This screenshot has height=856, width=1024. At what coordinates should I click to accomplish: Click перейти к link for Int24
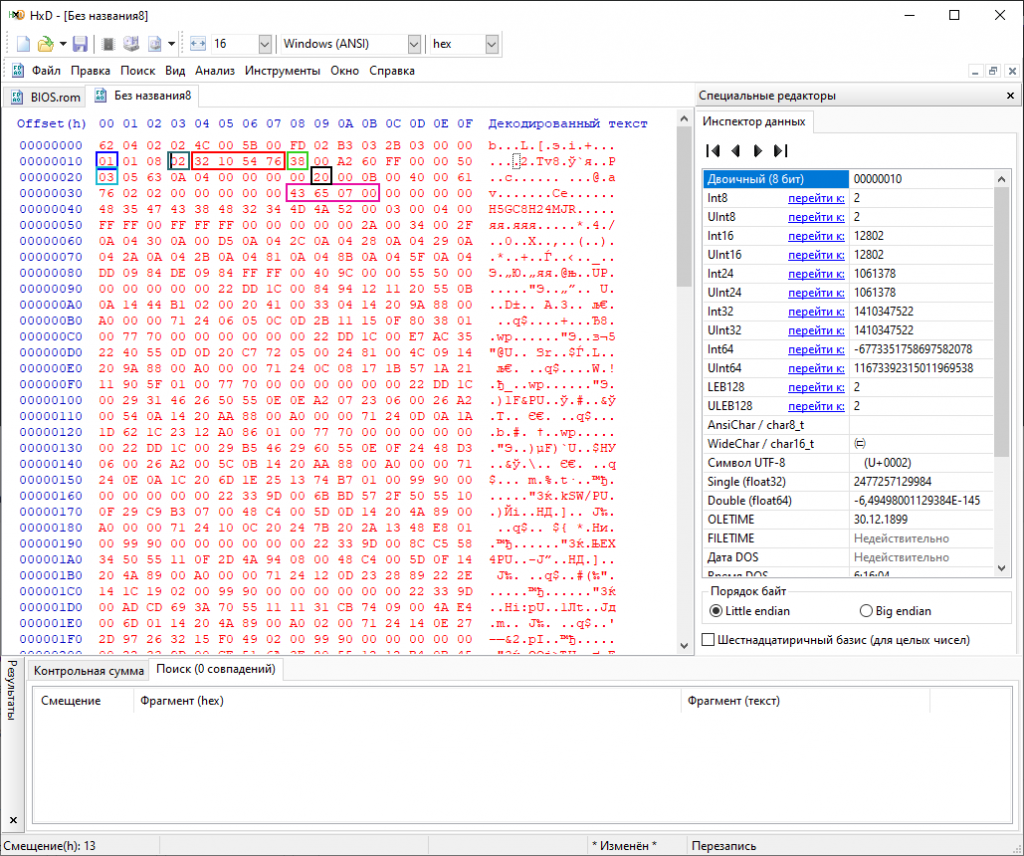coord(816,274)
